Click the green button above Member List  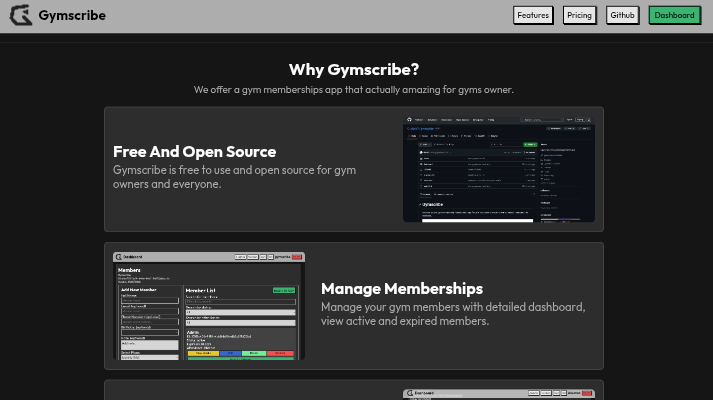click(284, 290)
